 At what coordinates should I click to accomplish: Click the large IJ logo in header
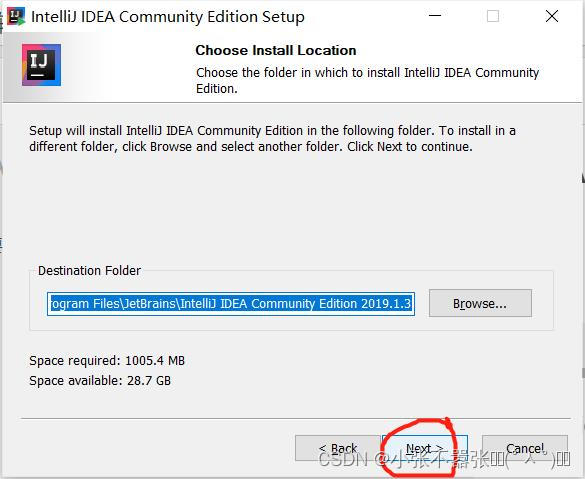[x=41, y=65]
